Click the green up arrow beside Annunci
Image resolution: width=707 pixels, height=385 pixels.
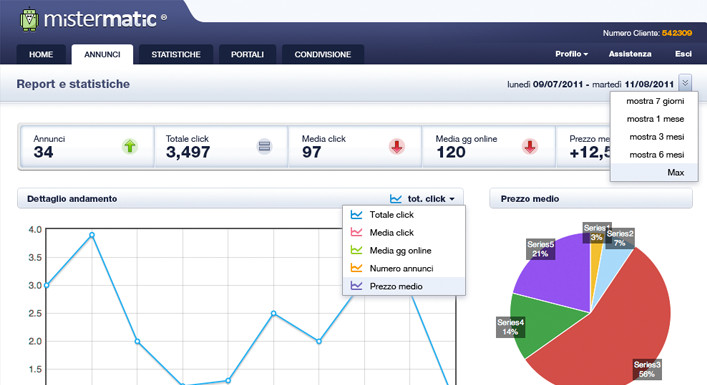(x=130, y=147)
